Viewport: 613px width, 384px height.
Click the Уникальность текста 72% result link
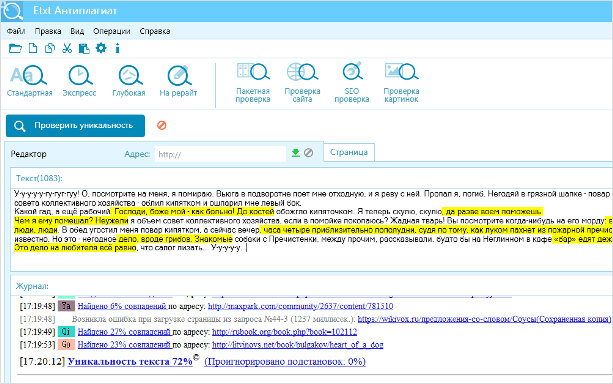pos(130,361)
